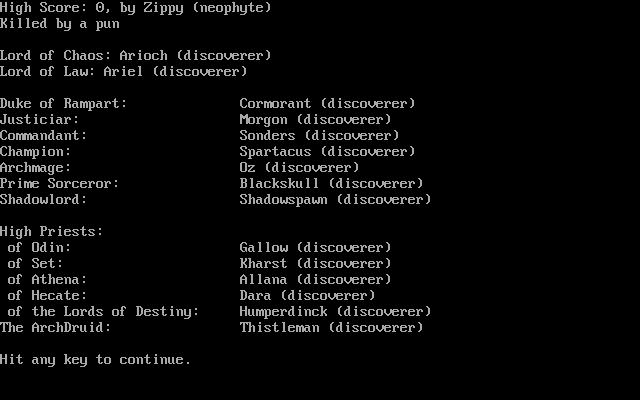Click the "Killed by a pun" text
The height and width of the screenshot is (400, 640).
[x=59, y=23]
